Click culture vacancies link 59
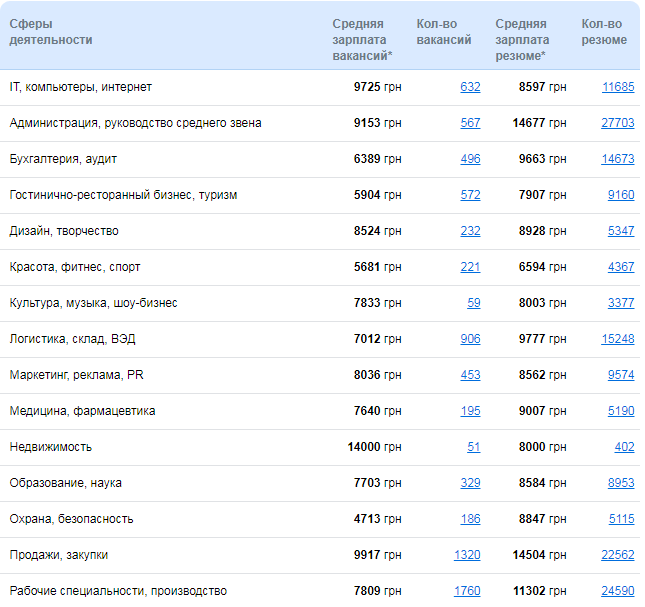 click(473, 303)
